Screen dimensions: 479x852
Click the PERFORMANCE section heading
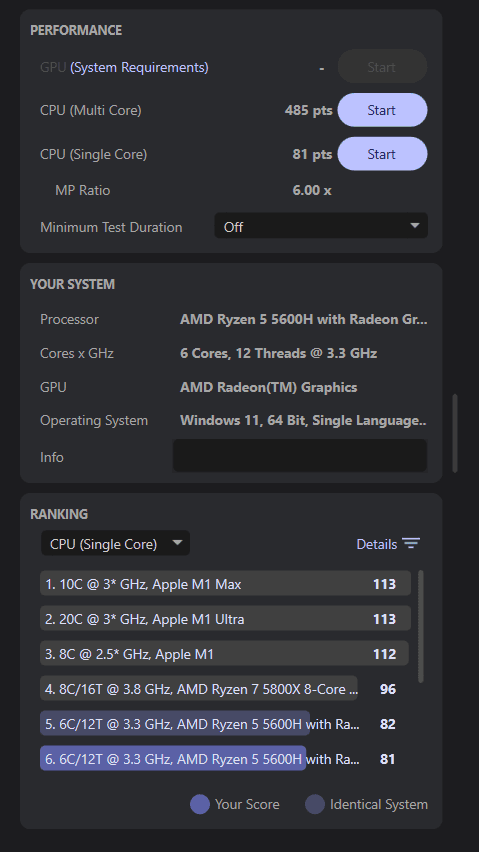[x=76, y=30]
